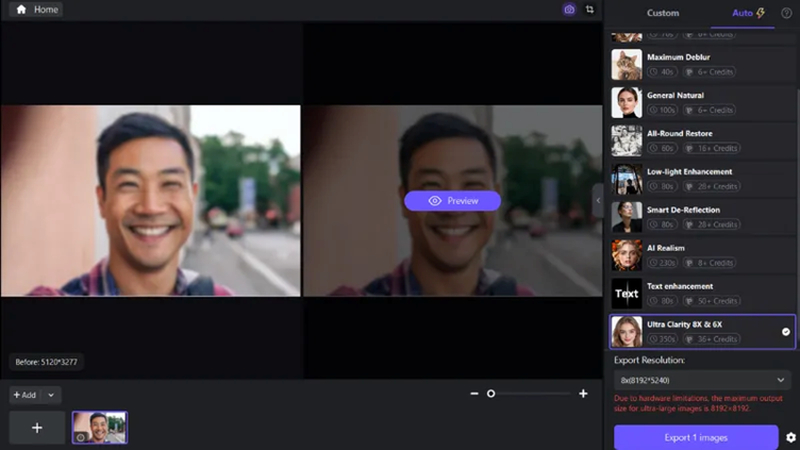Click the Before: 5120*3277 label
This screenshot has height=450, width=800.
coord(46,362)
